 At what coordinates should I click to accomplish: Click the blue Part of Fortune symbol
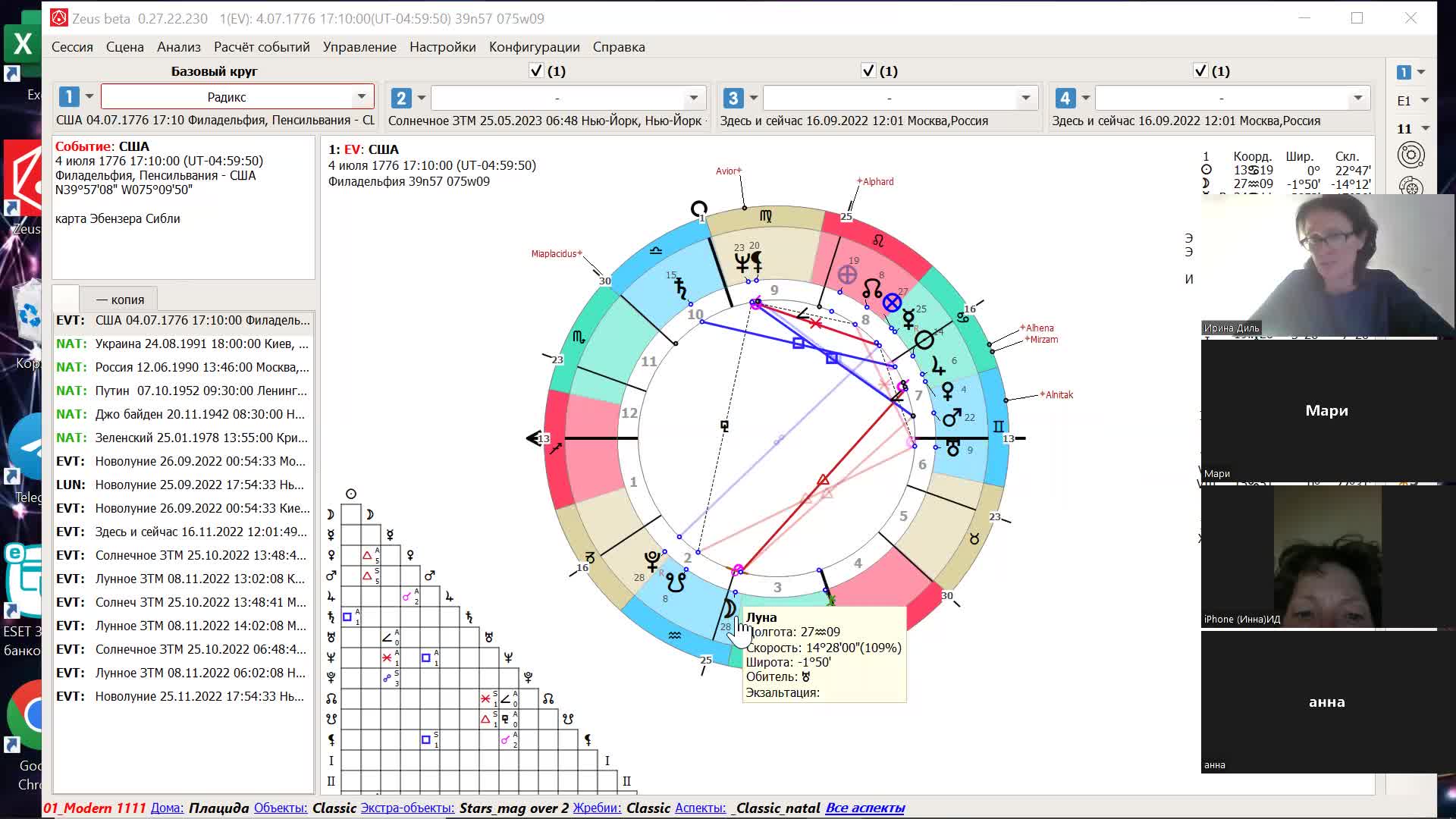(x=892, y=303)
